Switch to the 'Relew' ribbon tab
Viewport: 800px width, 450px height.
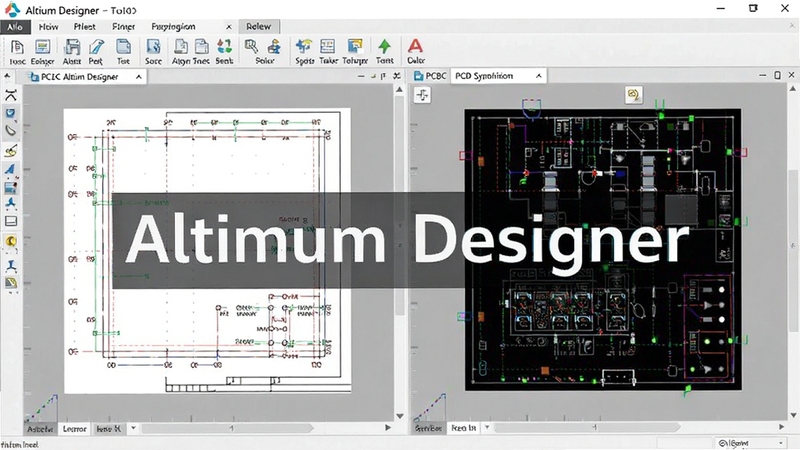tap(259, 27)
